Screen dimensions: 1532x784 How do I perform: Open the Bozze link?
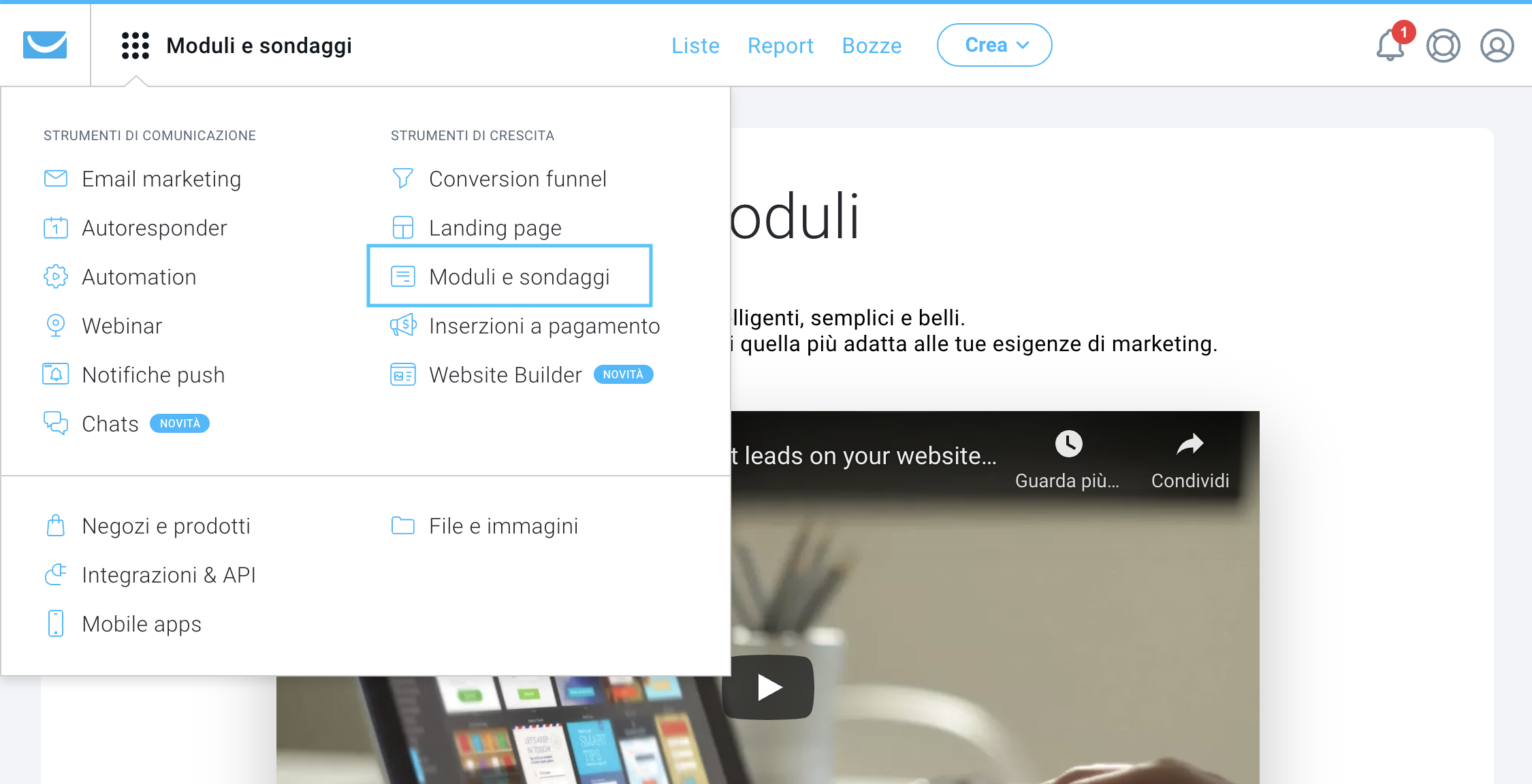coord(872,46)
